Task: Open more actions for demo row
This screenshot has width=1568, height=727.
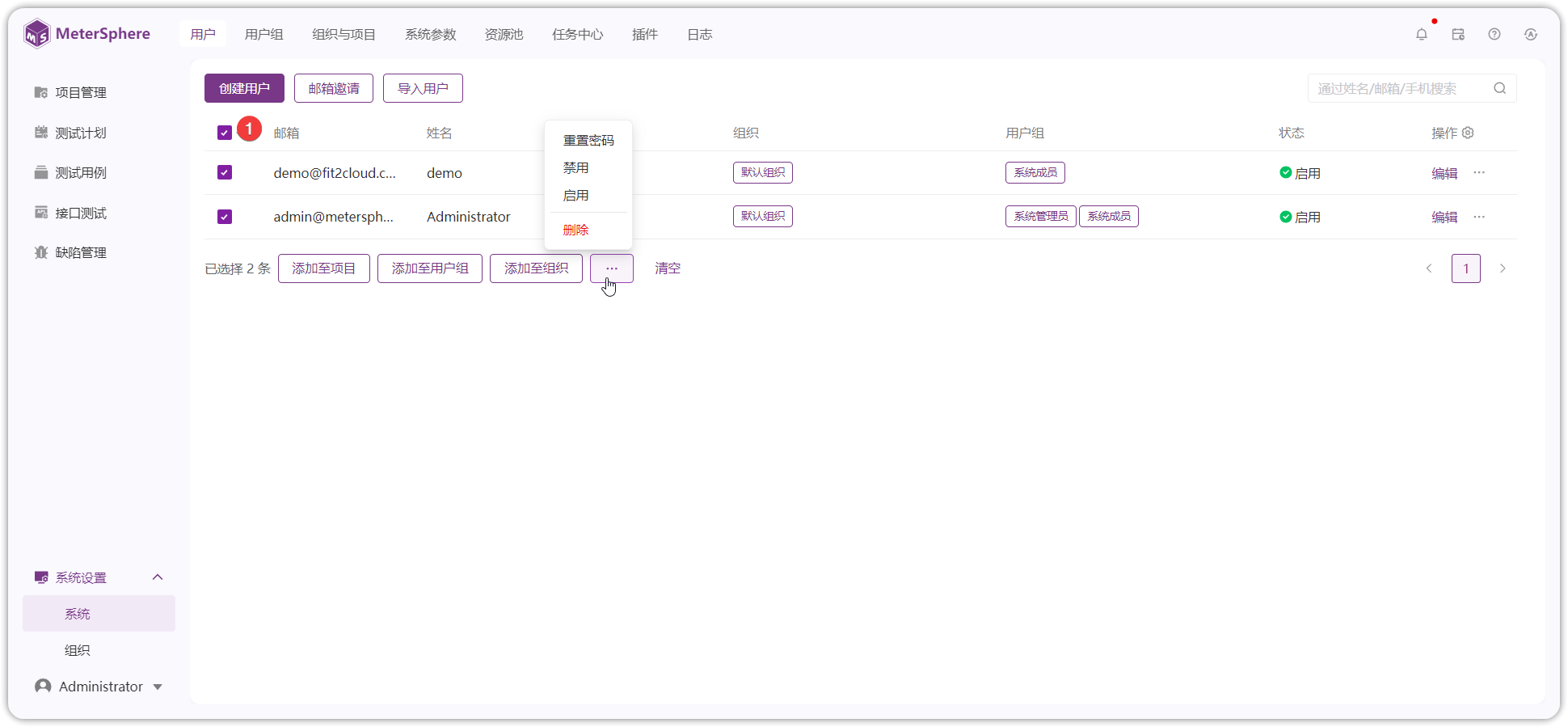Action: coord(1479,172)
